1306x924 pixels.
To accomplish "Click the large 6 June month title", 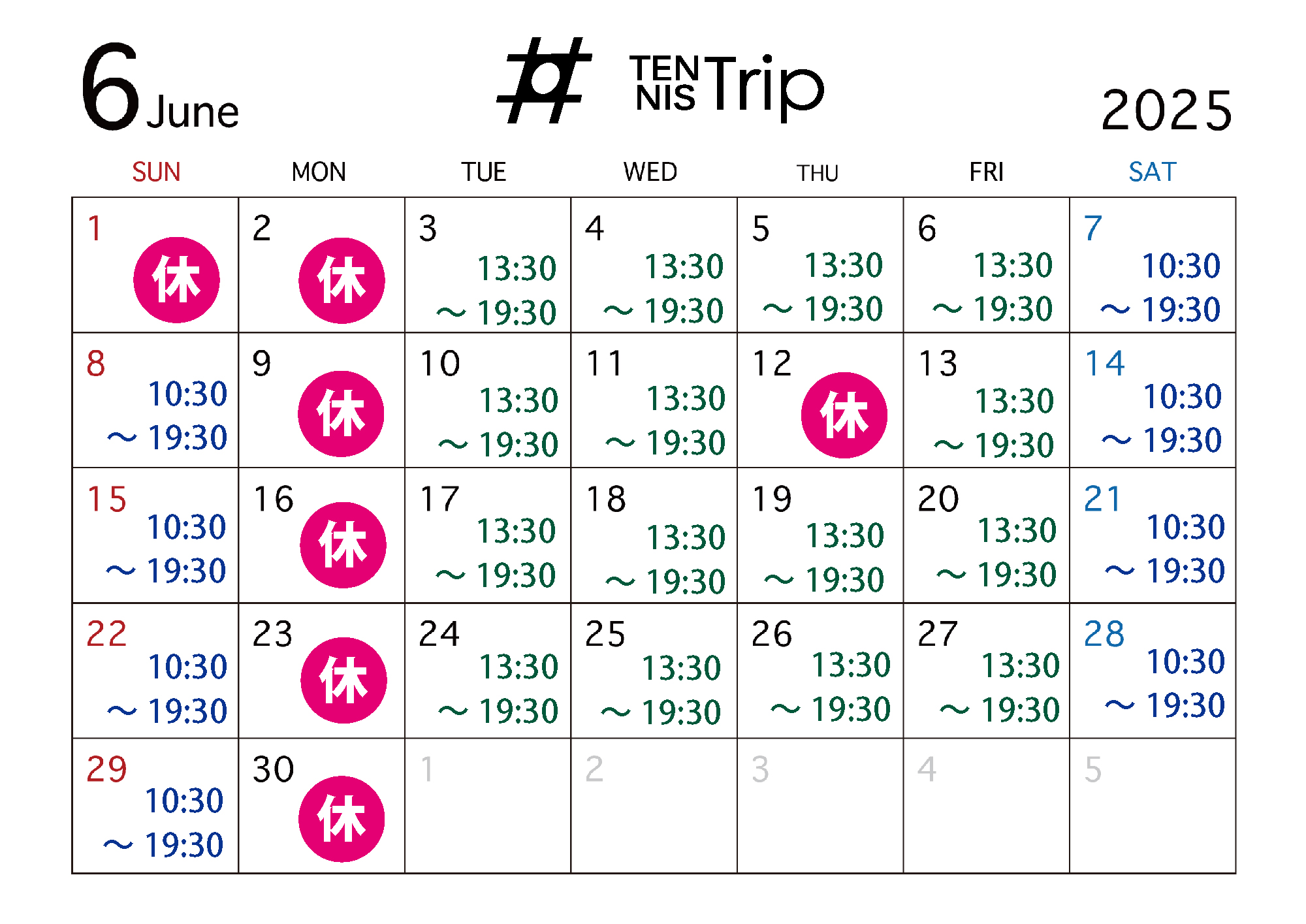I will point(160,88).
